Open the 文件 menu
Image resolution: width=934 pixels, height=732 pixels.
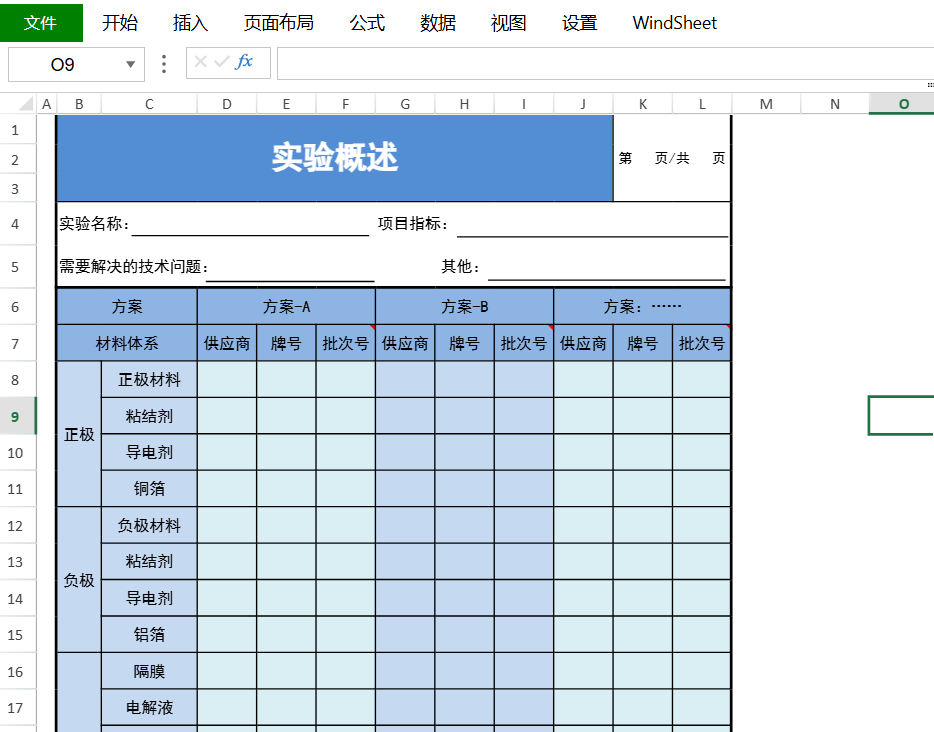41,23
